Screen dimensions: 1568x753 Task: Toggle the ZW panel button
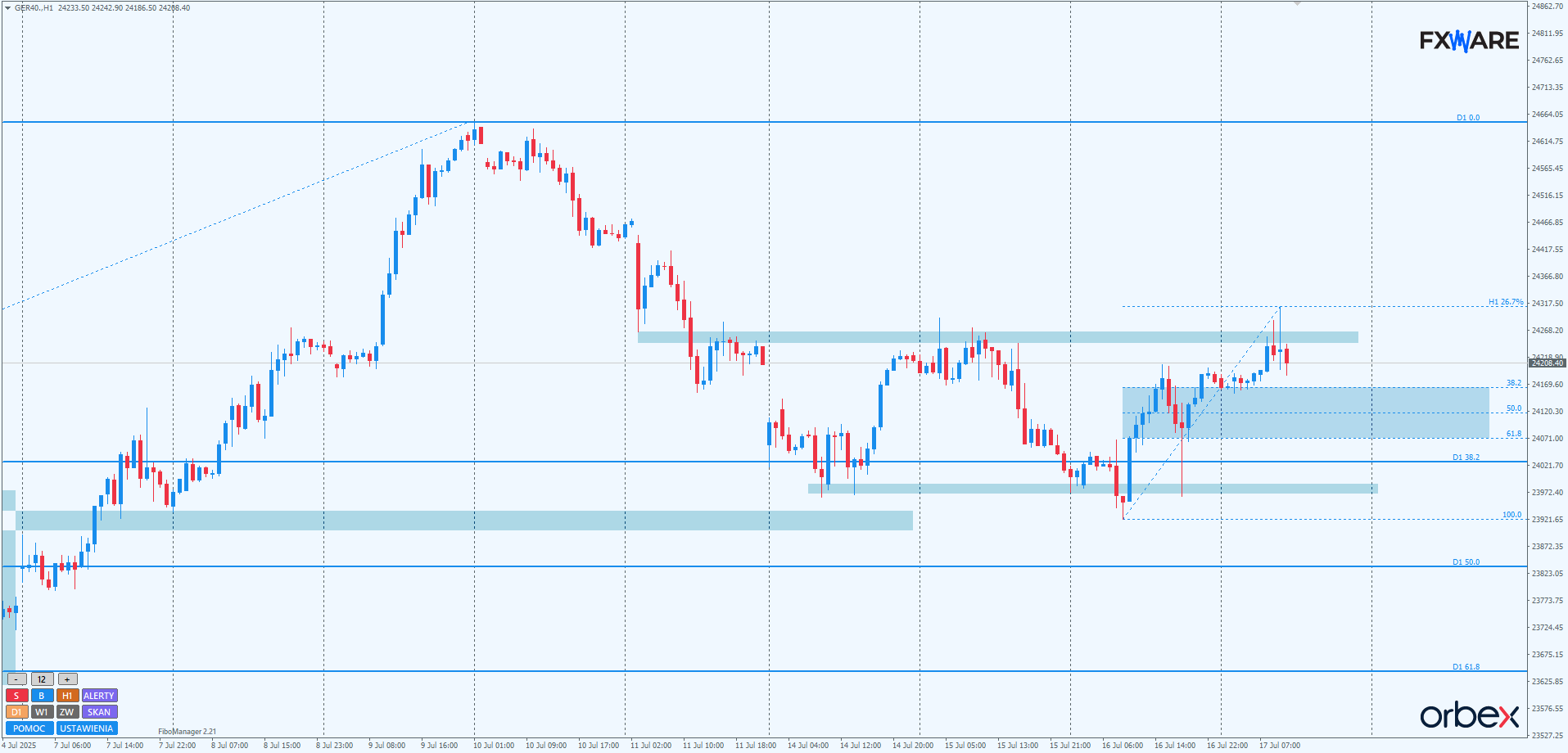click(x=67, y=712)
